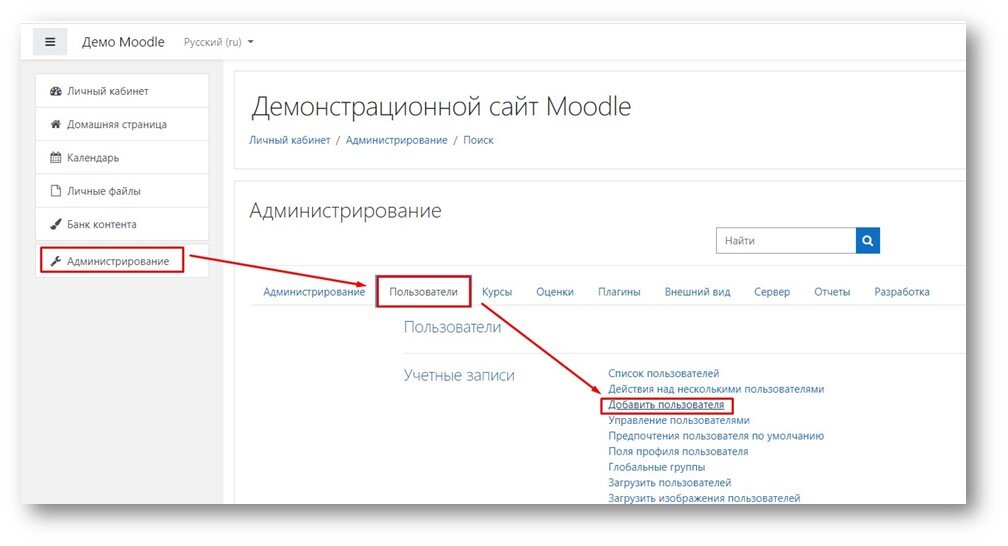The height and width of the screenshot is (546, 1008).
Task: Open Календарь from the sidebar
Action: (122, 158)
